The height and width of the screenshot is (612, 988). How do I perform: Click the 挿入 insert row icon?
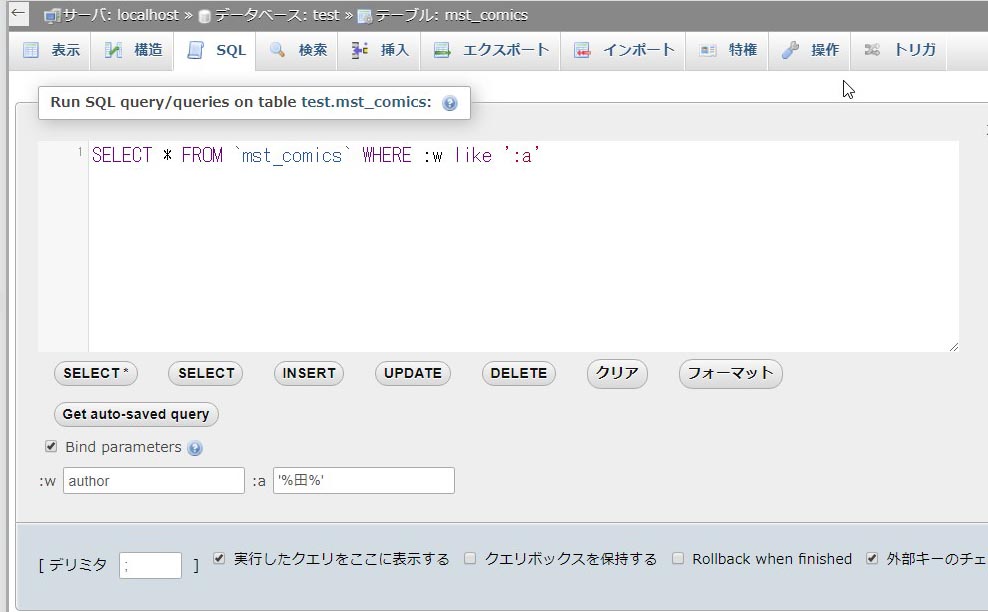tap(358, 49)
